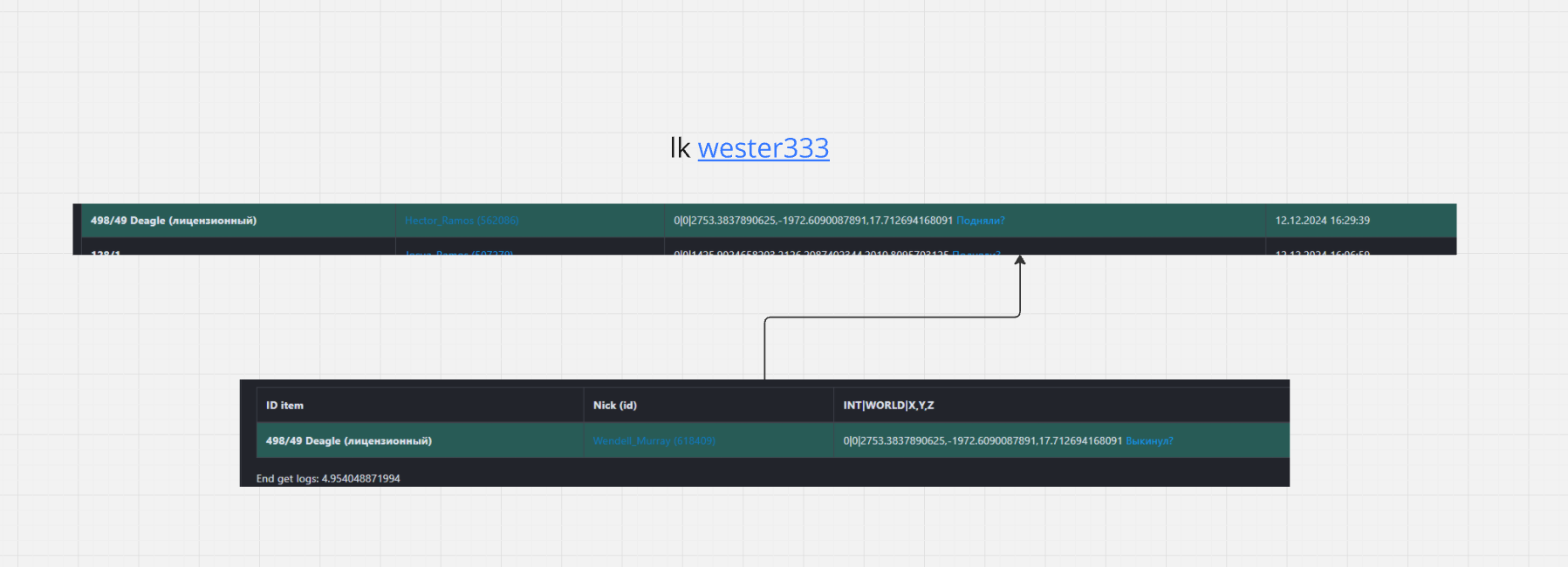The height and width of the screenshot is (567, 1568).
Task: Click the Hector_Ramos (562086) player link
Action: point(461,221)
